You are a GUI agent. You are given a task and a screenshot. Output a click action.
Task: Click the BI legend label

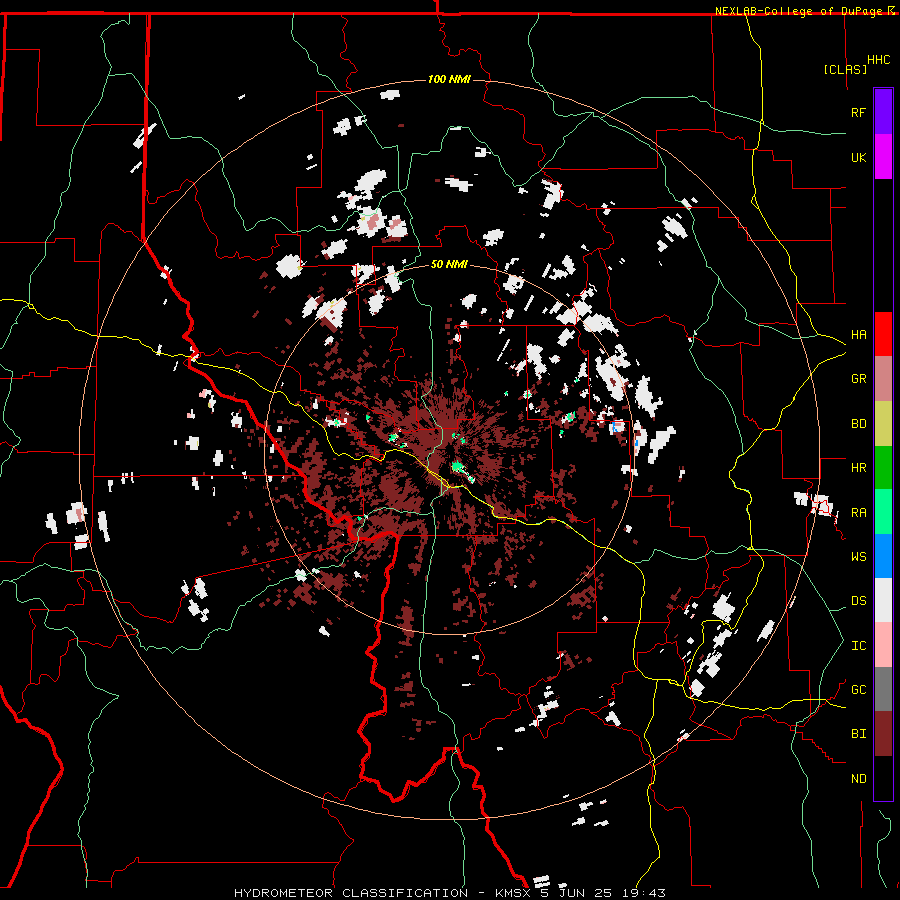click(858, 734)
